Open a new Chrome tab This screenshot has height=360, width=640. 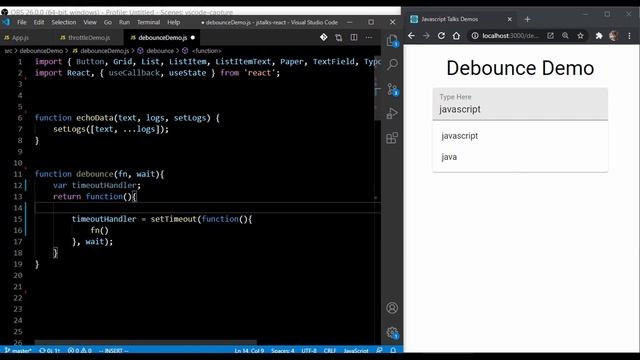[x=527, y=19]
